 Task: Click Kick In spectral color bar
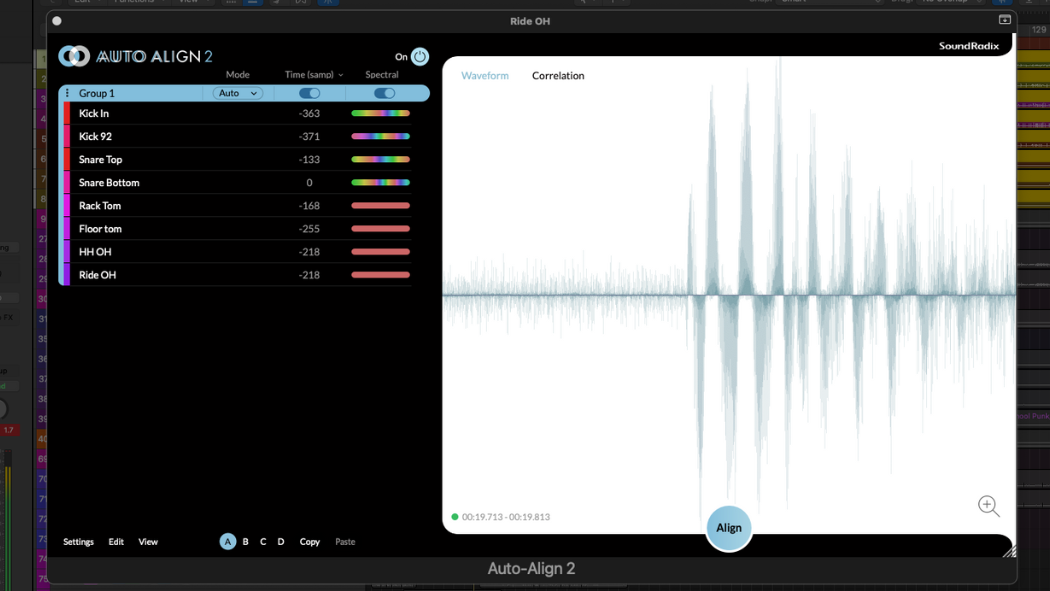pyautogui.click(x=380, y=113)
